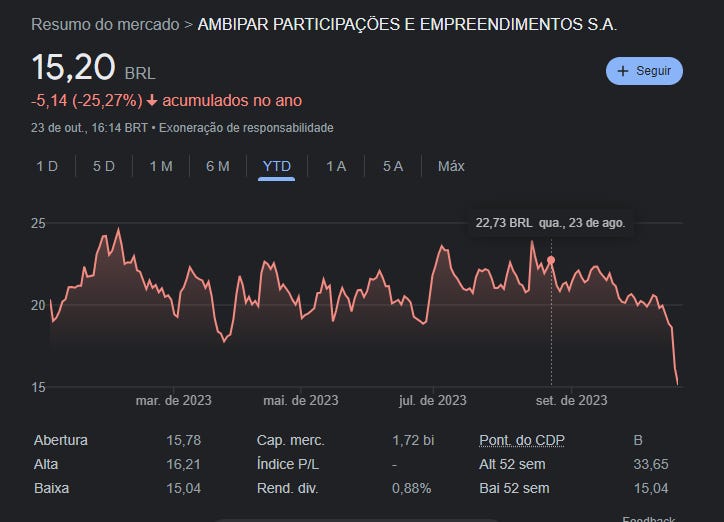Viewport: 724px width, 522px height.
Task: Click the Bai 52 sem label
Action: click(514, 488)
